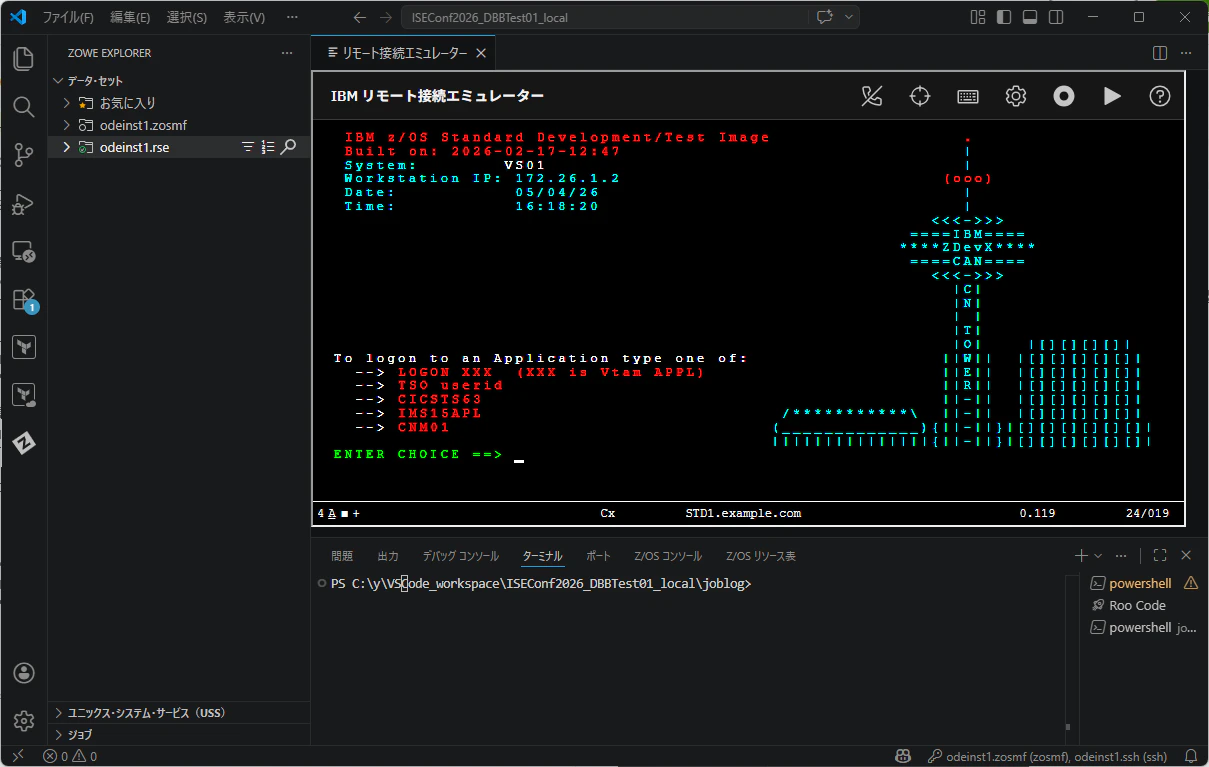Switch to the 問題 panel tab

pos(342,556)
